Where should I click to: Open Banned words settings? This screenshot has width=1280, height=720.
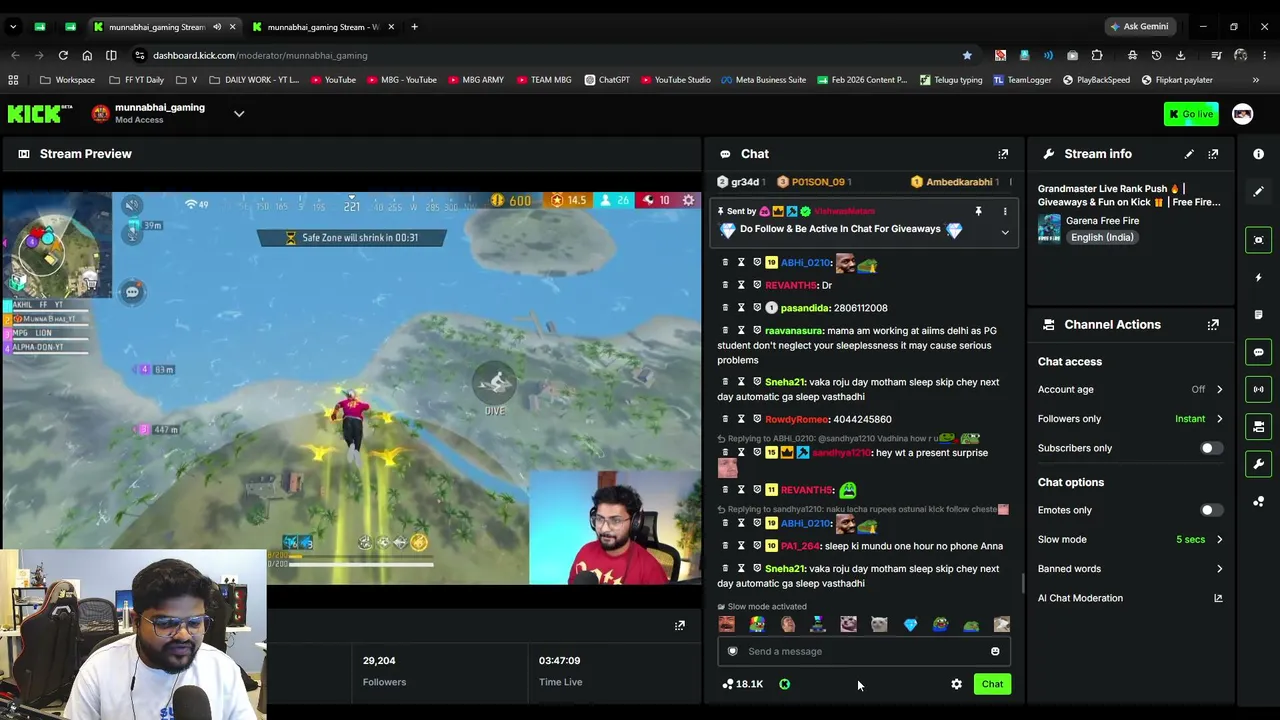pos(1130,569)
